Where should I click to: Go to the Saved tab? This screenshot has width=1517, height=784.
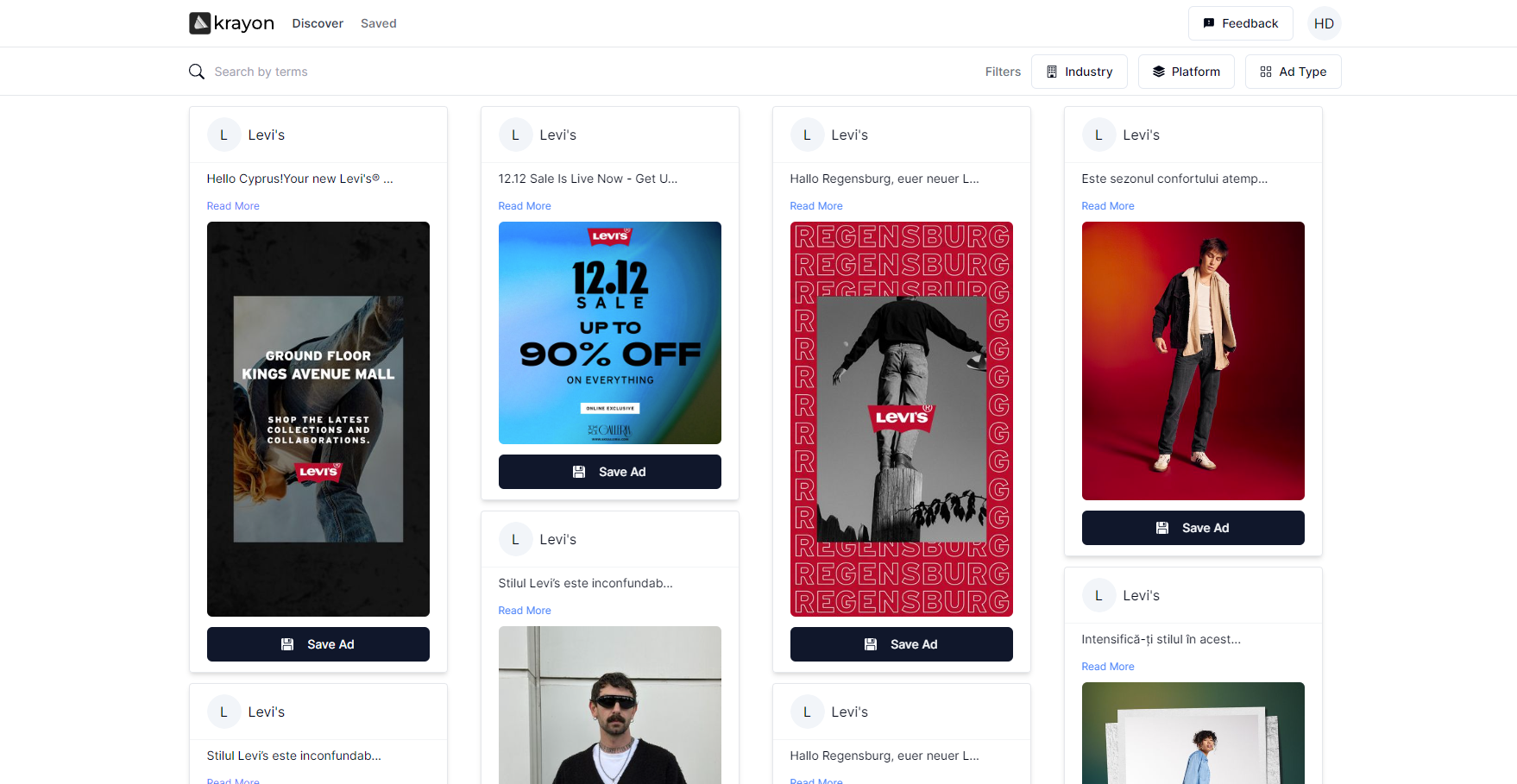click(378, 23)
